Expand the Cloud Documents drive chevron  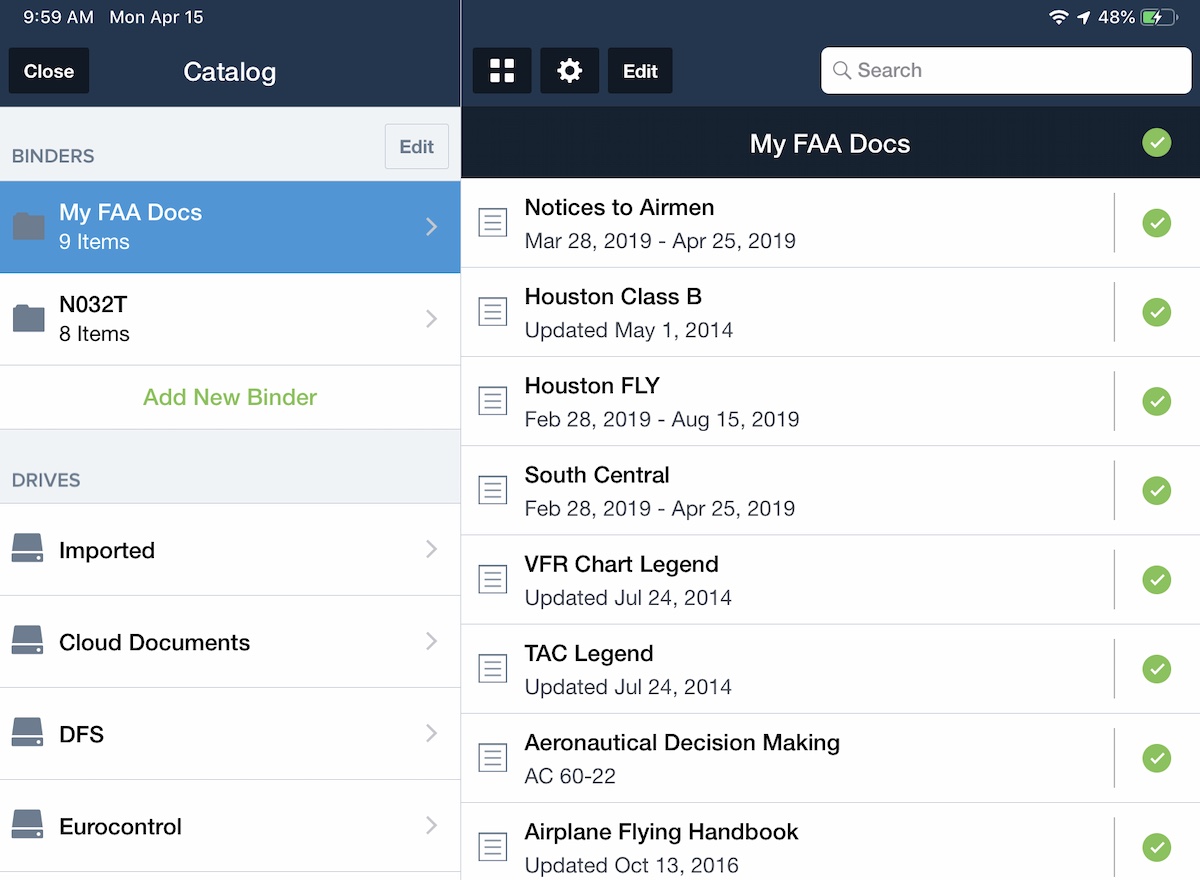pyautogui.click(x=431, y=642)
